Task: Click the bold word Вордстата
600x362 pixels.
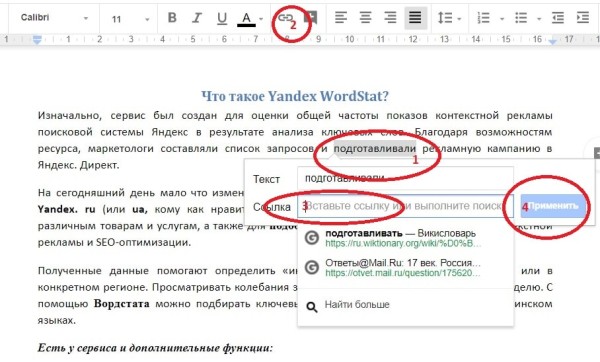Action: [x=122, y=304]
